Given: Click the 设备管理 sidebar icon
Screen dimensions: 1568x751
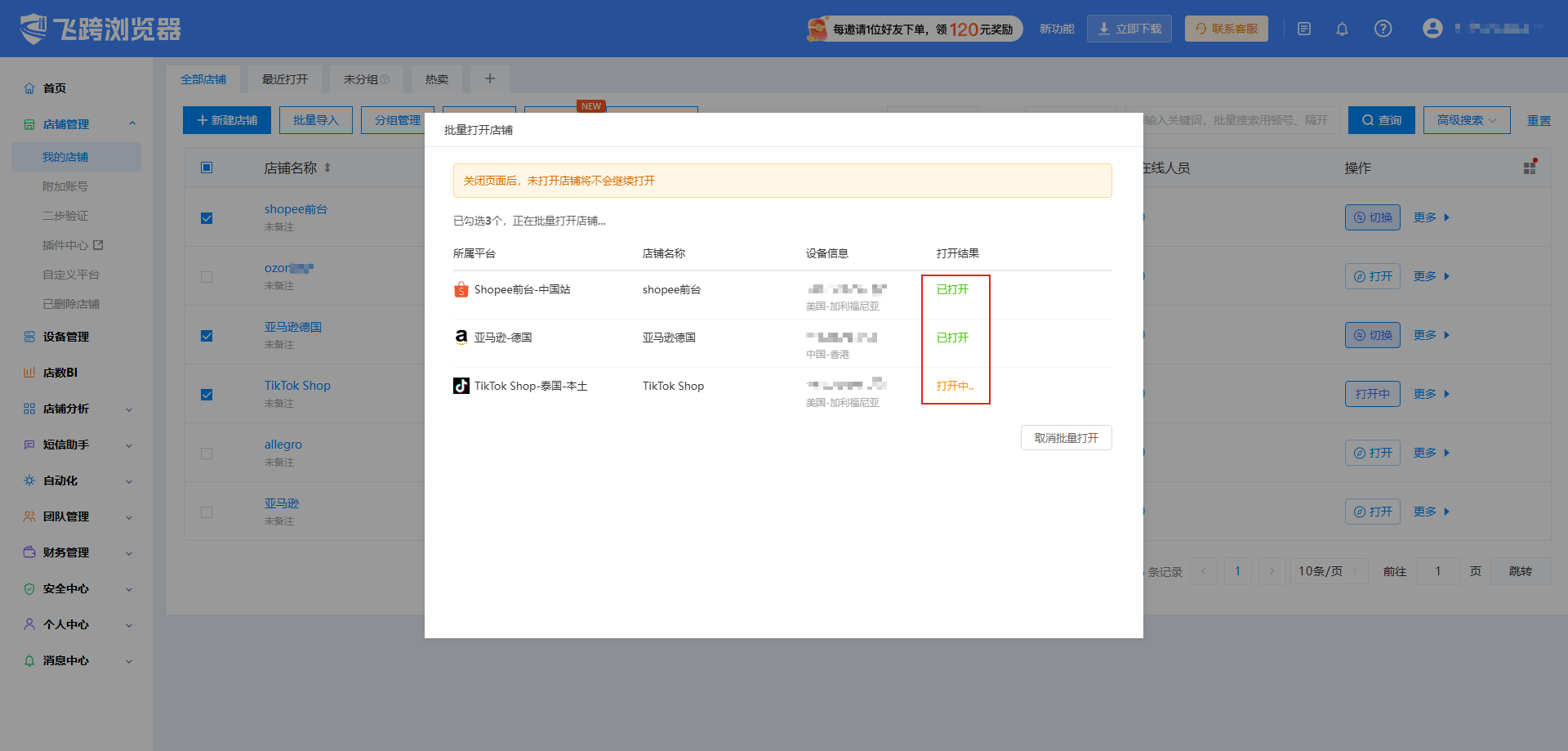Looking at the screenshot, I should coord(29,337).
